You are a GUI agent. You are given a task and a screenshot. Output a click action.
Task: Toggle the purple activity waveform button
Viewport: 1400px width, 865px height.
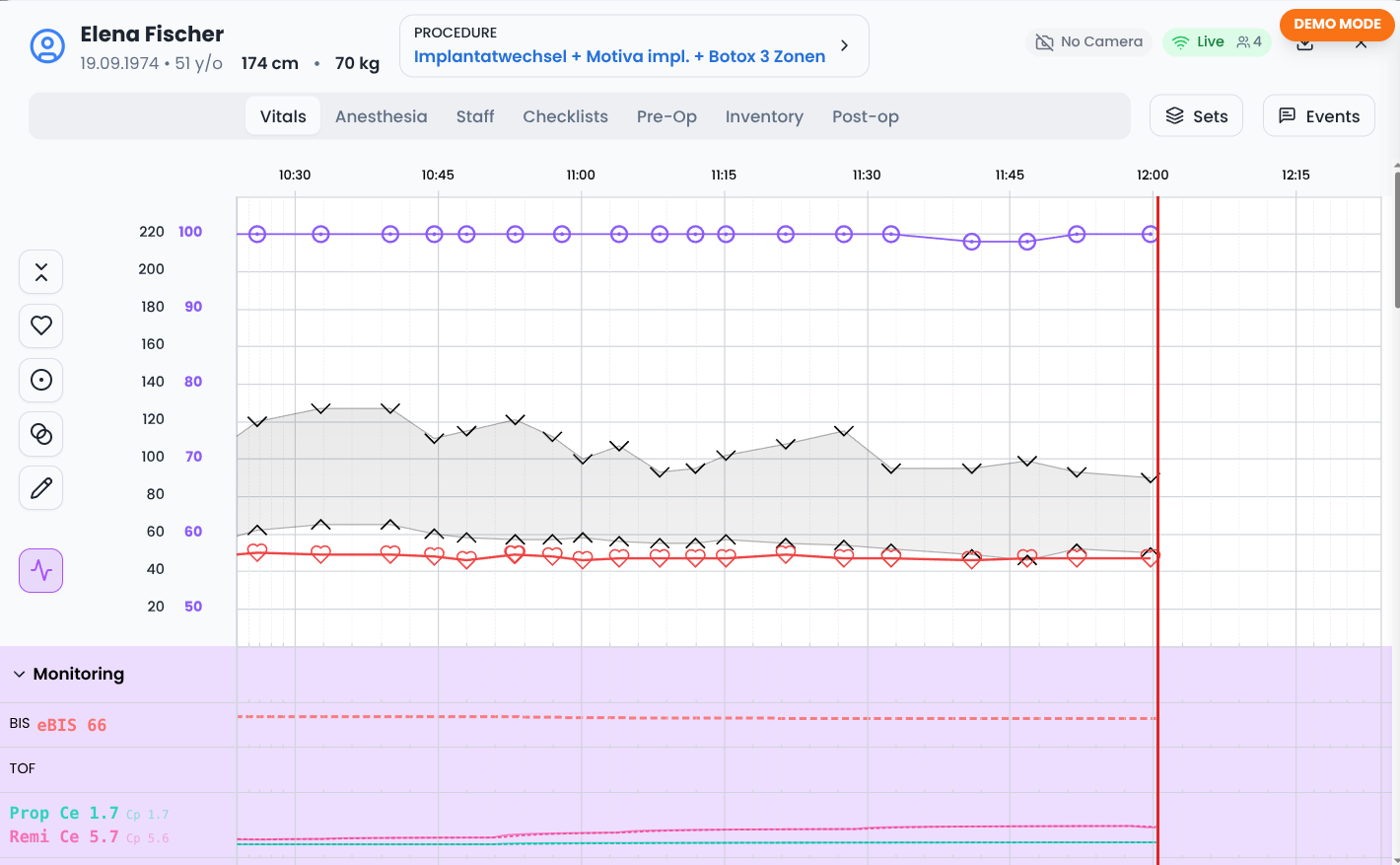point(41,570)
